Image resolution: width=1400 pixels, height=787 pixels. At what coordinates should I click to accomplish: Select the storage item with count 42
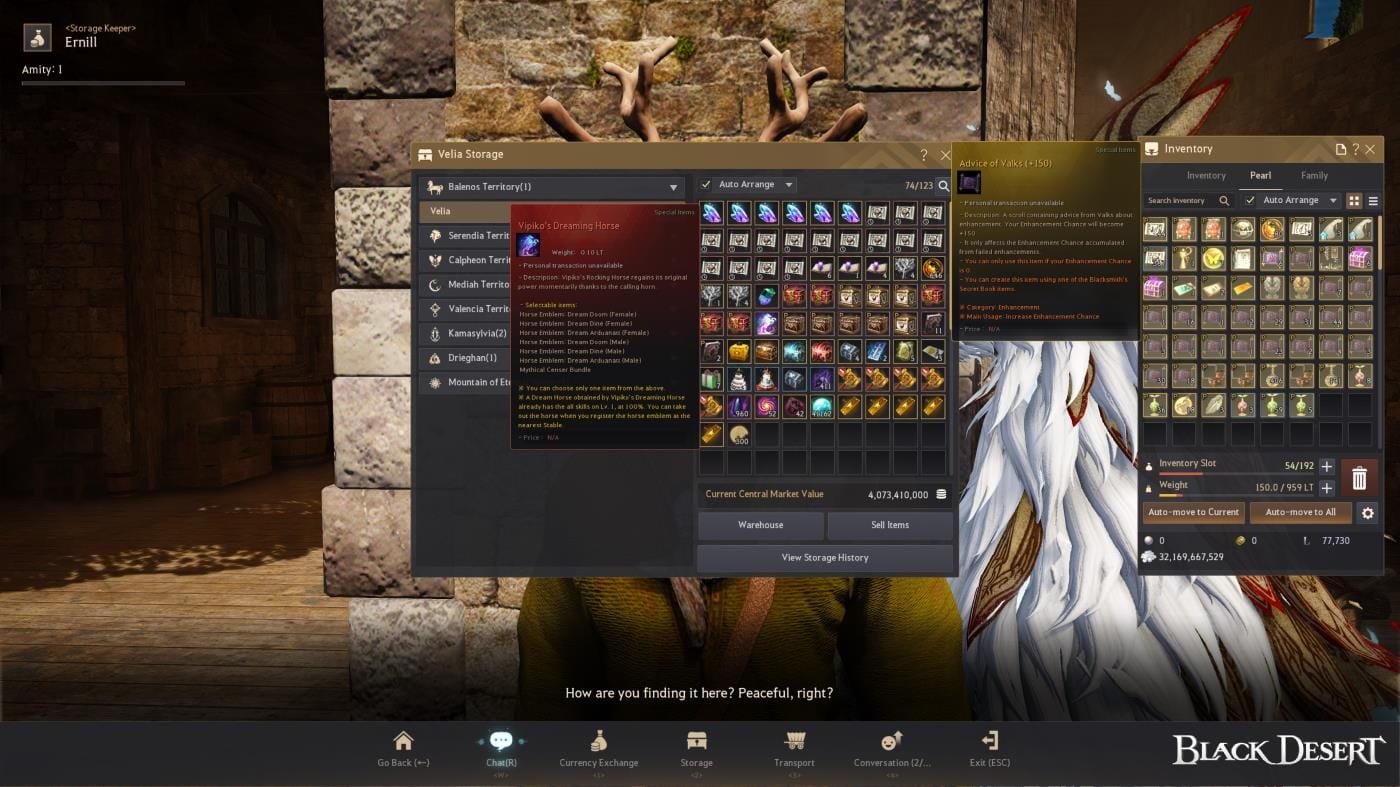(795, 407)
